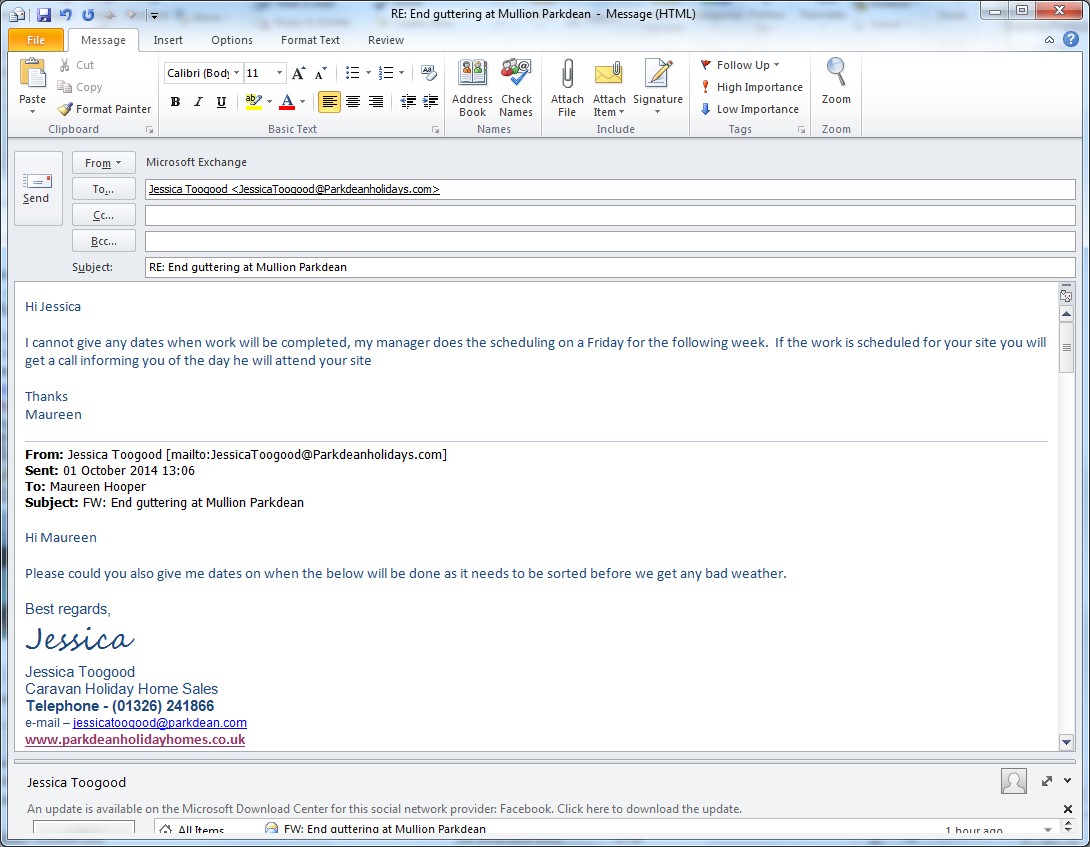Switch to the Format Text tab
Screen dimensions: 1090x847
click(x=310, y=40)
